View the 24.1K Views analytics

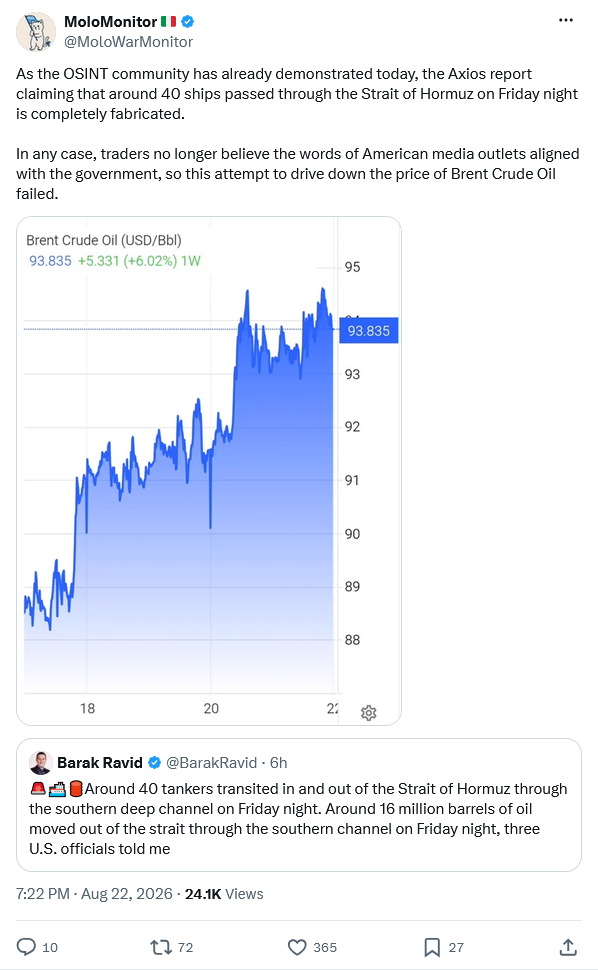tap(224, 894)
